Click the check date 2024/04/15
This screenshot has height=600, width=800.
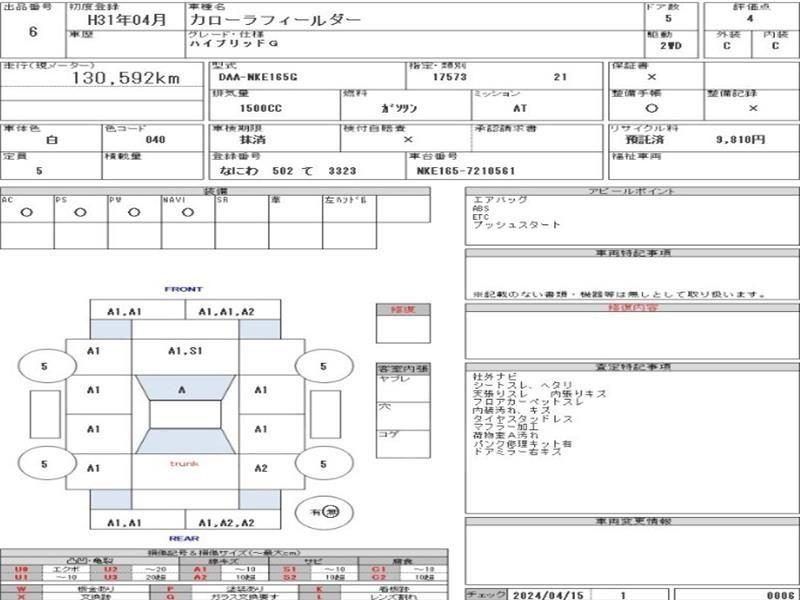[x=548, y=595]
